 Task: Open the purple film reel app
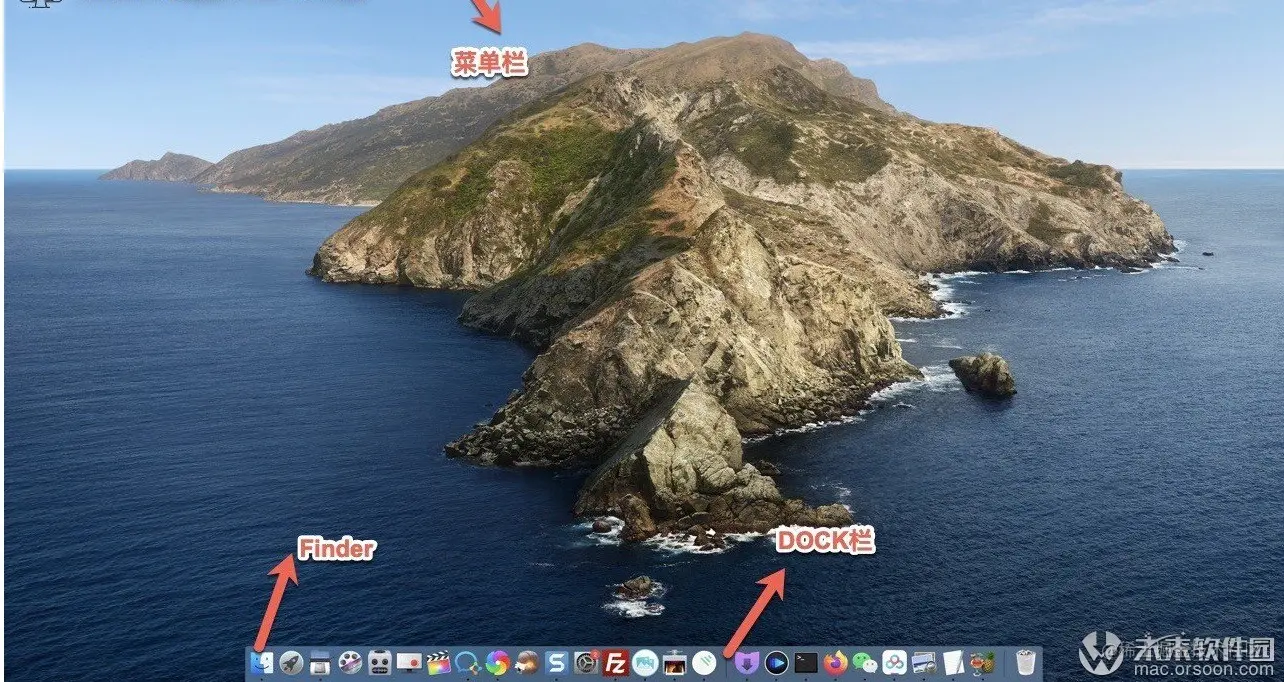click(x=350, y=662)
